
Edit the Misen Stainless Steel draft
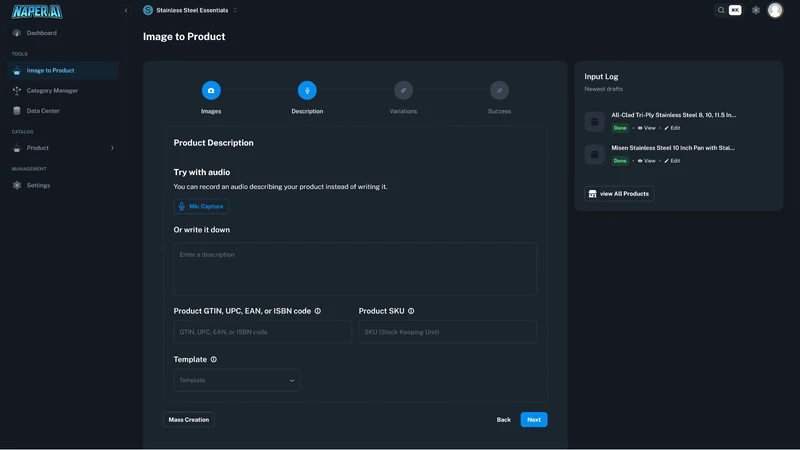tap(672, 161)
